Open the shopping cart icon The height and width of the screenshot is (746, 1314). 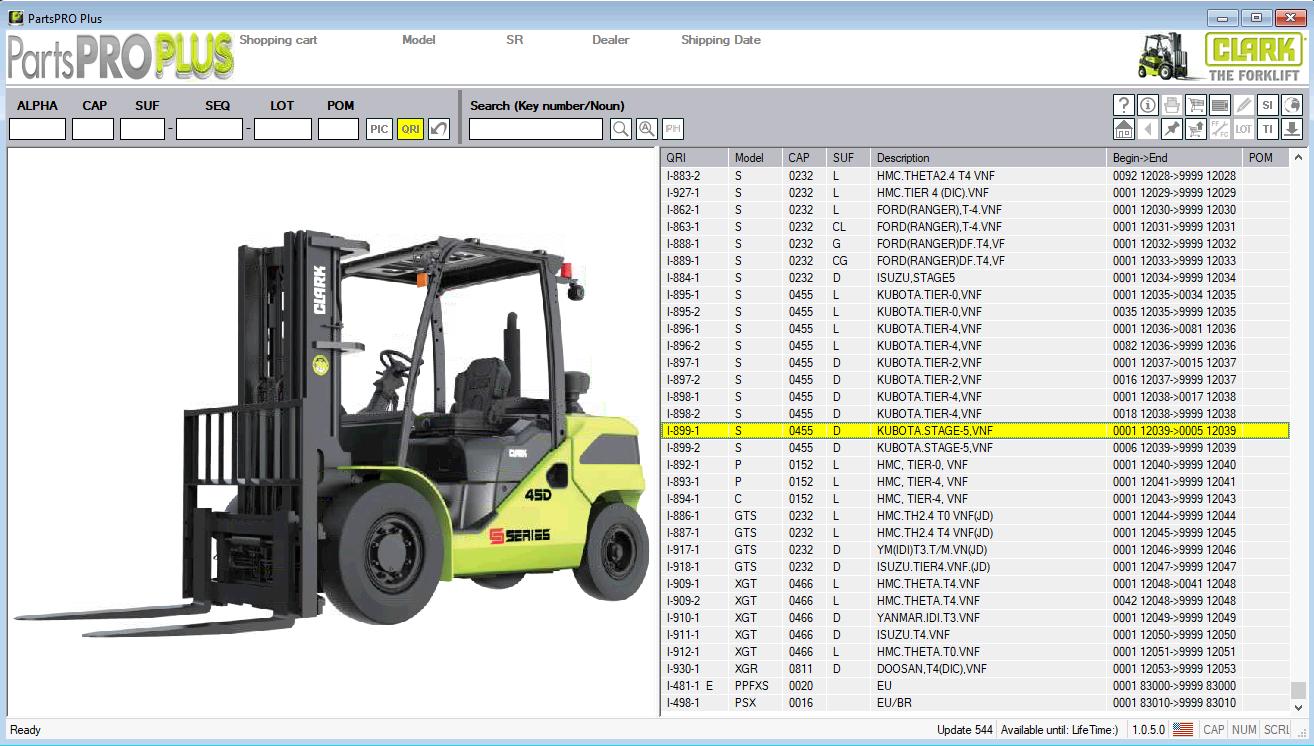coord(1195,105)
